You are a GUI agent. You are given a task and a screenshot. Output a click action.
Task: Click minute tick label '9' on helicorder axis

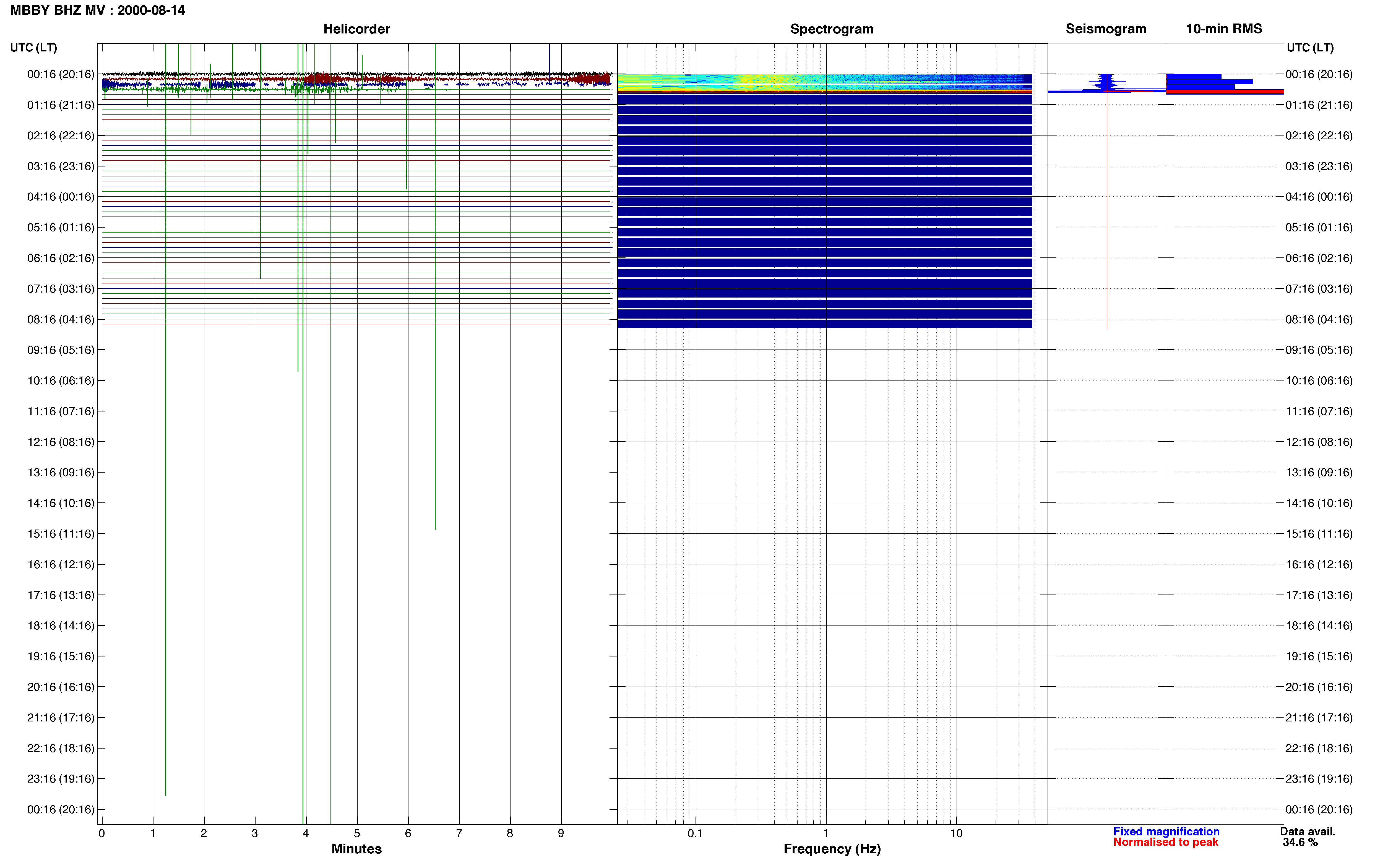pyautogui.click(x=561, y=833)
